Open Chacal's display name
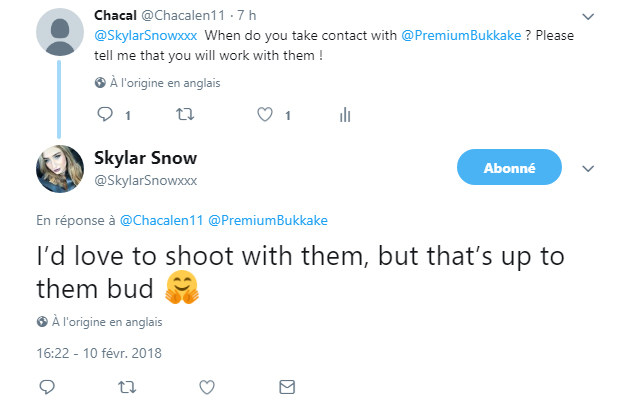625x418 pixels. [x=115, y=16]
